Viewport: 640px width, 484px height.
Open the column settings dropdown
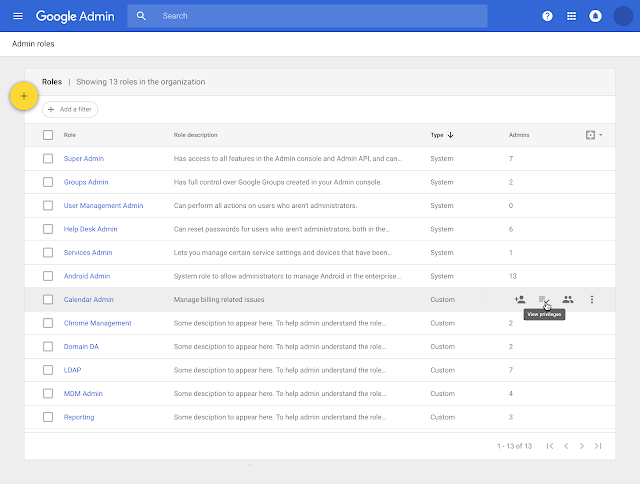point(593,135)
